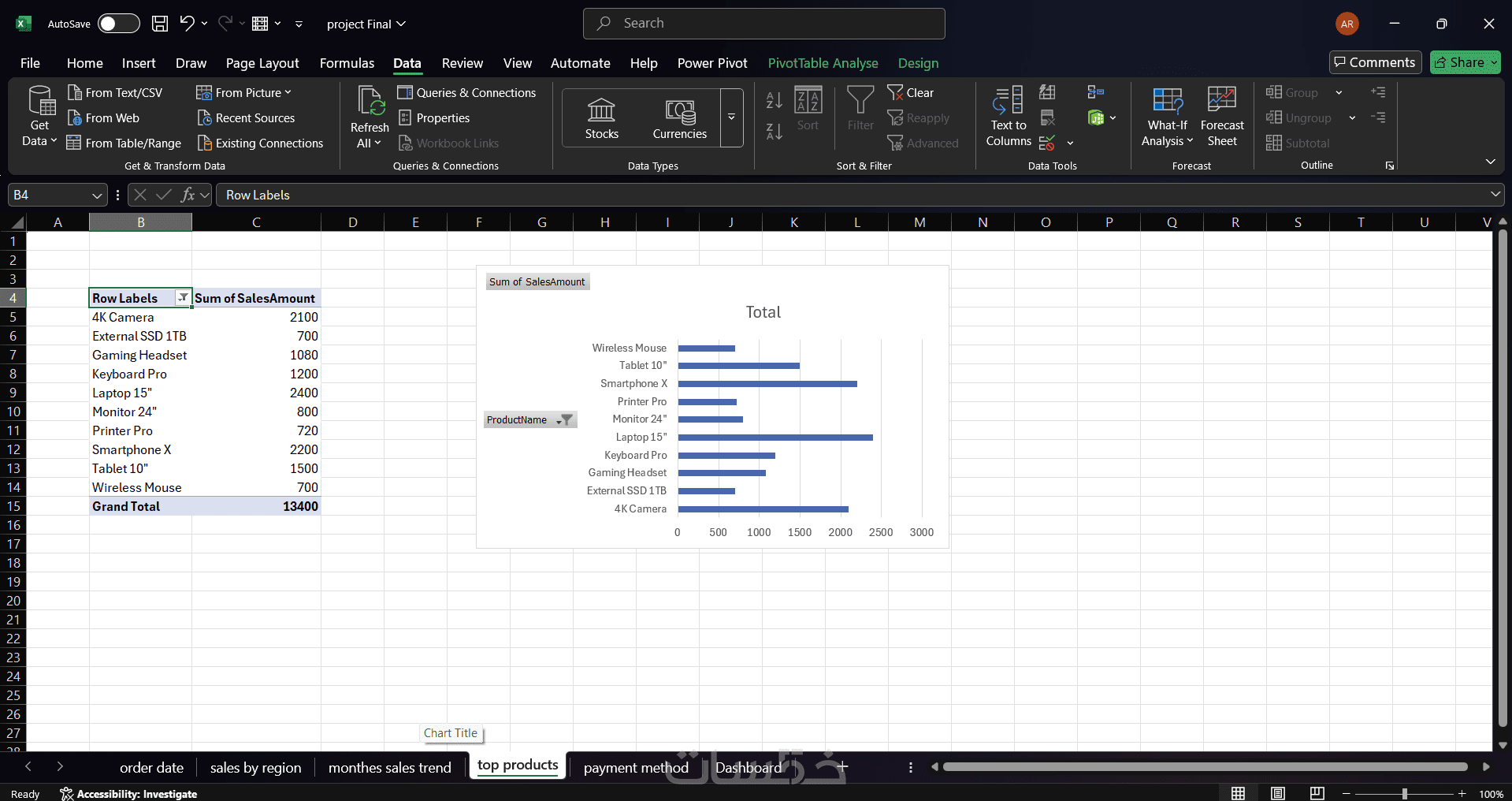Import data From Web
Image resolution: width=1512 pixels, height=801 pixels.
tap(103, 118)
